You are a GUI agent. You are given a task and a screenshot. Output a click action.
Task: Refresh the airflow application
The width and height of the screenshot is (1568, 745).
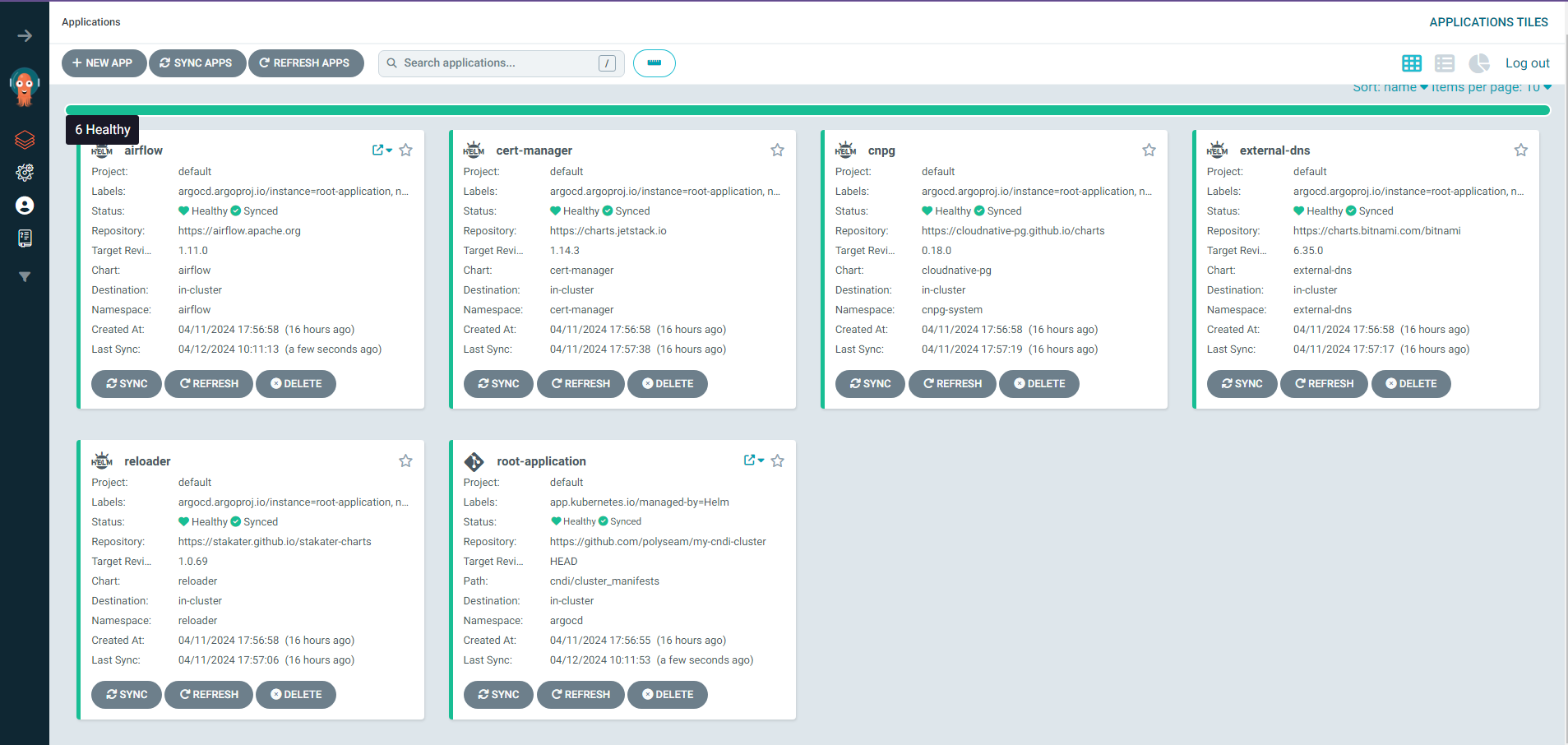[x=209, y=384]
